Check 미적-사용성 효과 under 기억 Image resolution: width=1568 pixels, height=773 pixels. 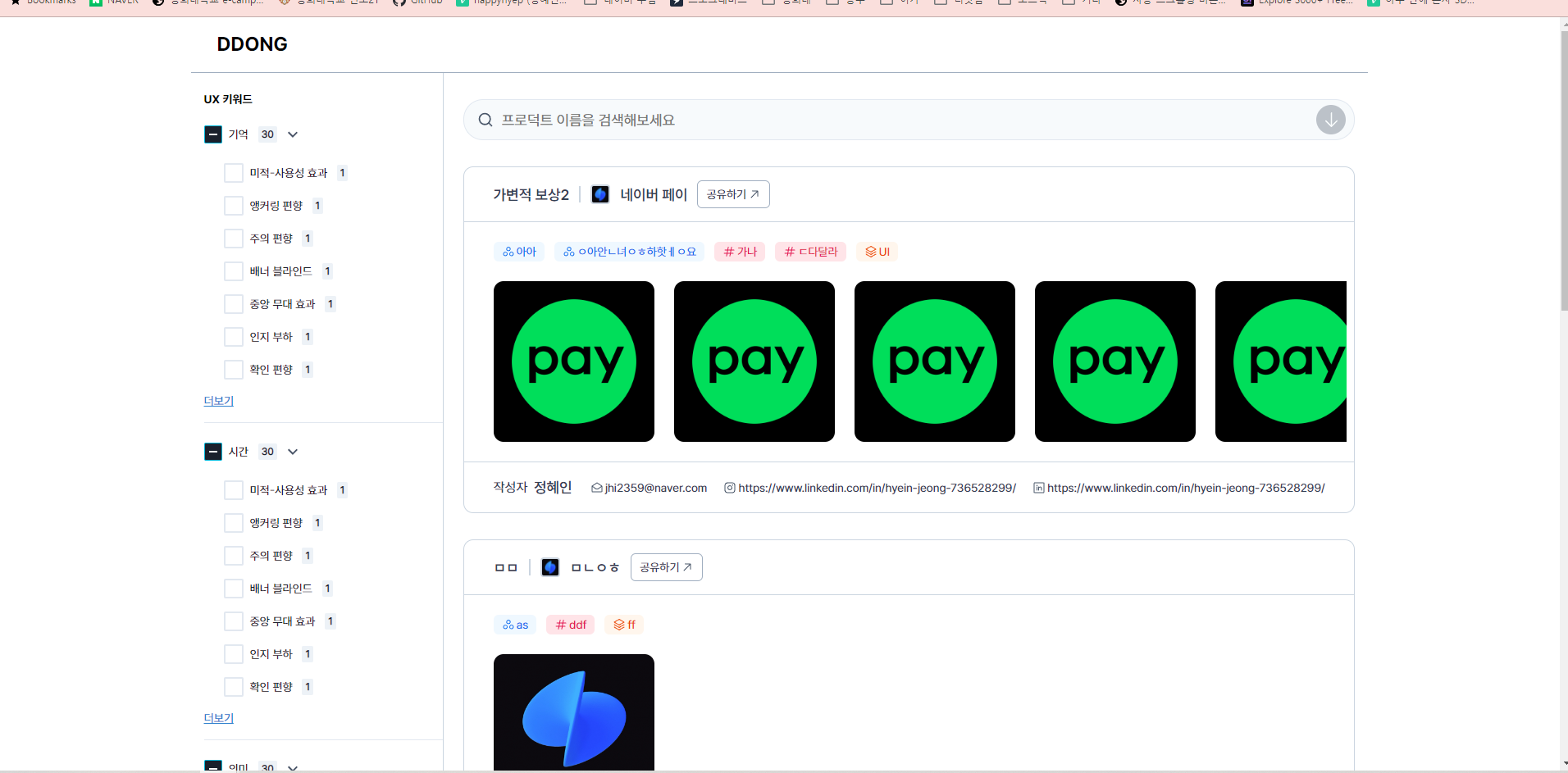tap(234, 173)
